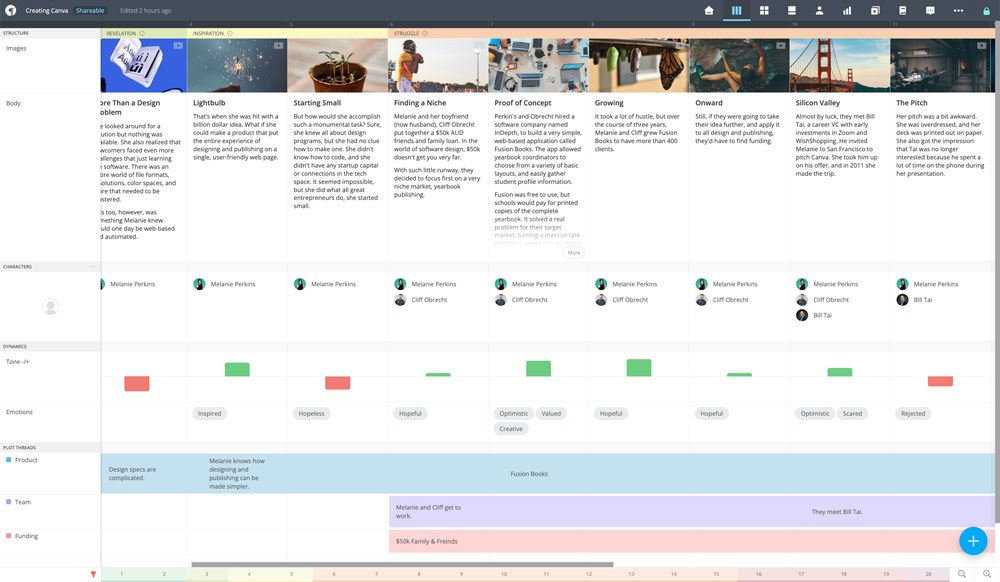The height and width of the screenshot is (582, 1000).
Task: Click image icon on Lightbulb thumbnail
Action: [x=278, y=45]
